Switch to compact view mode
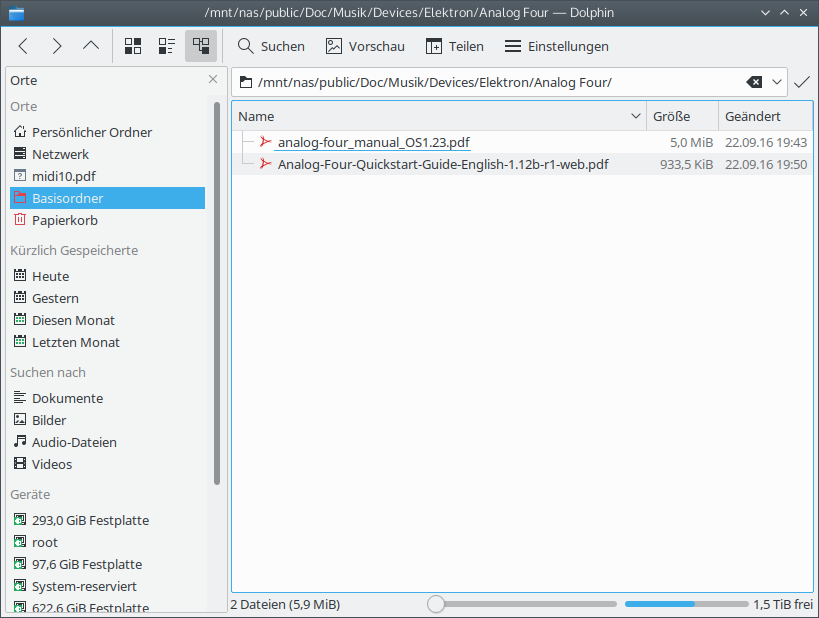The height and width of the screenshot is (618, 819). tap(167, 46)
